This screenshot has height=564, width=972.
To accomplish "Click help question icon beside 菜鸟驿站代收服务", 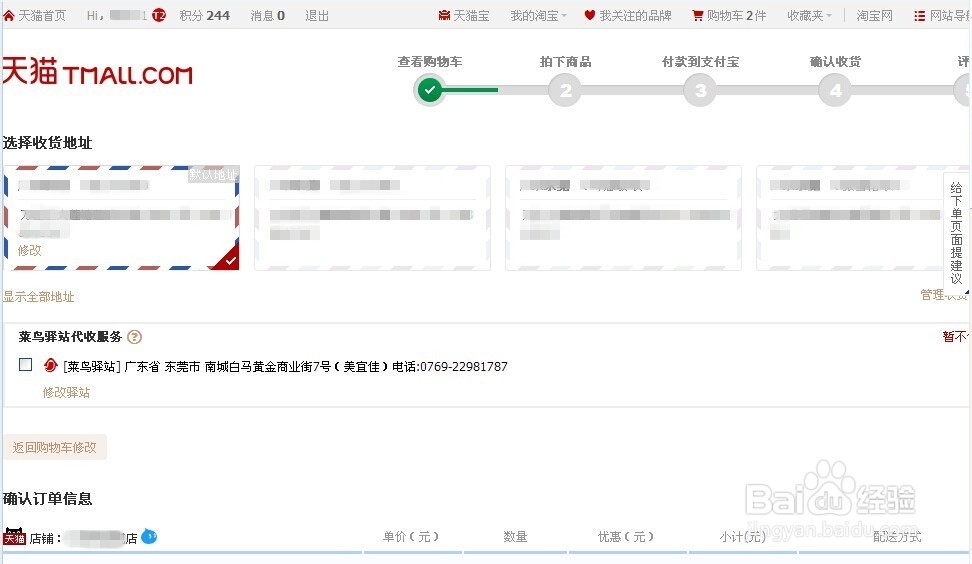I will pos(135,337).
